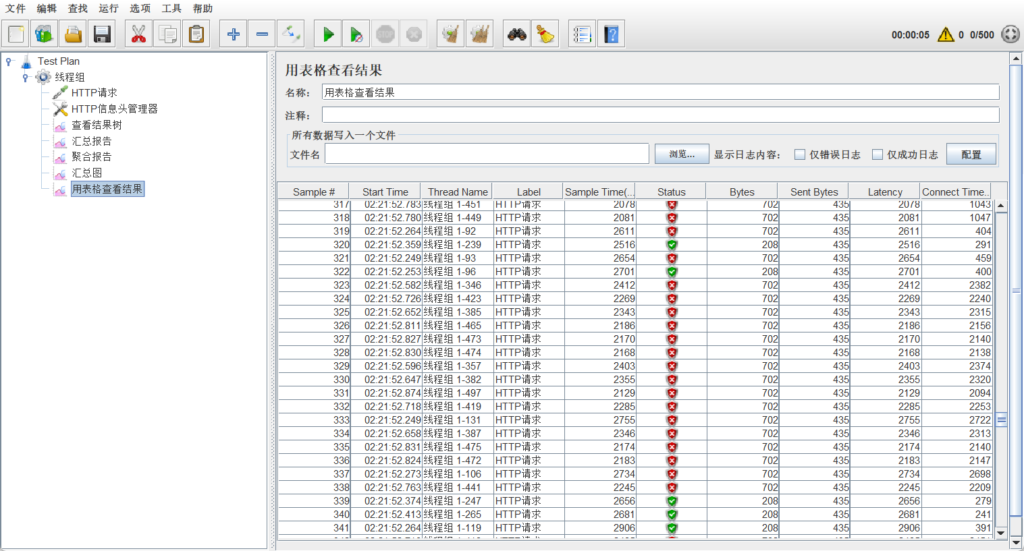Viewport: 1024px width, 551px height.
Task: Click the Status column header
Action: tap(671, 192)
